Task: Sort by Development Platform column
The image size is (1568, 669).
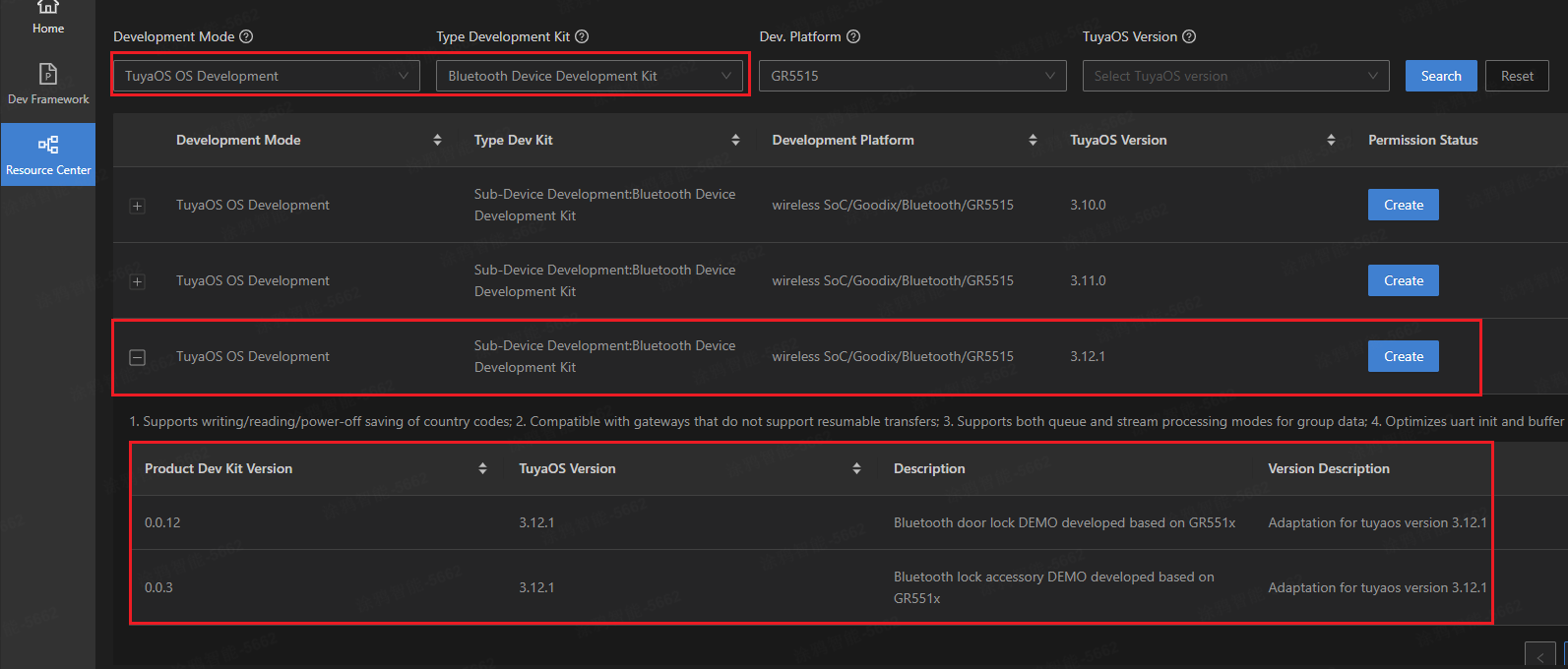Action: (1033, 140)
